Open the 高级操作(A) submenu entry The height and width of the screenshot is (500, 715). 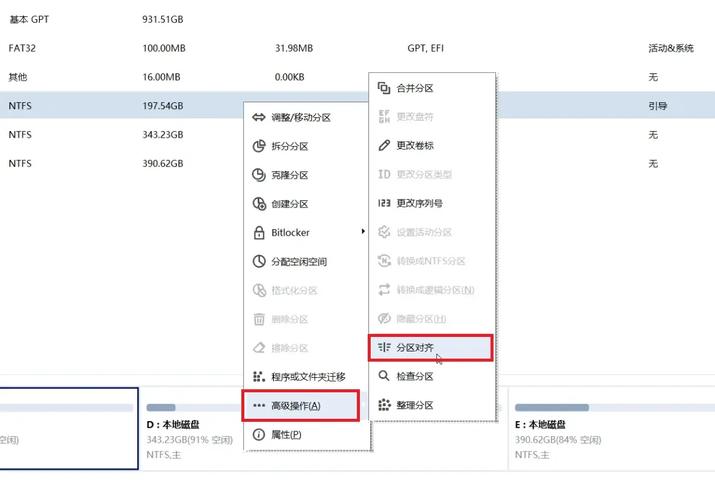click(x=301, y=405)
